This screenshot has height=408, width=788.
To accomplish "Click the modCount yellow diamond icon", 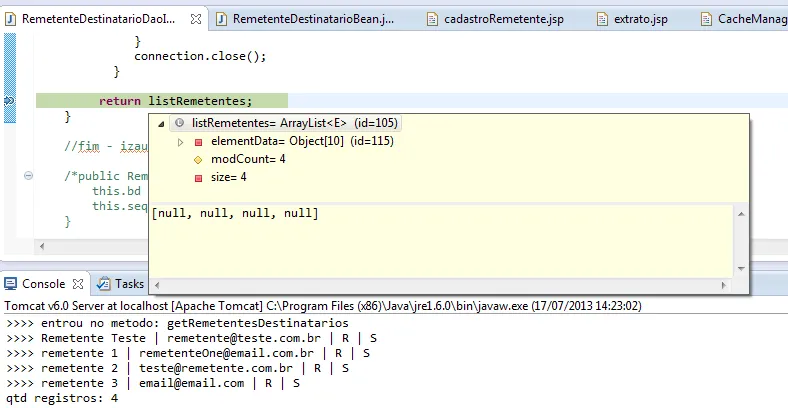I will point(198,160).
